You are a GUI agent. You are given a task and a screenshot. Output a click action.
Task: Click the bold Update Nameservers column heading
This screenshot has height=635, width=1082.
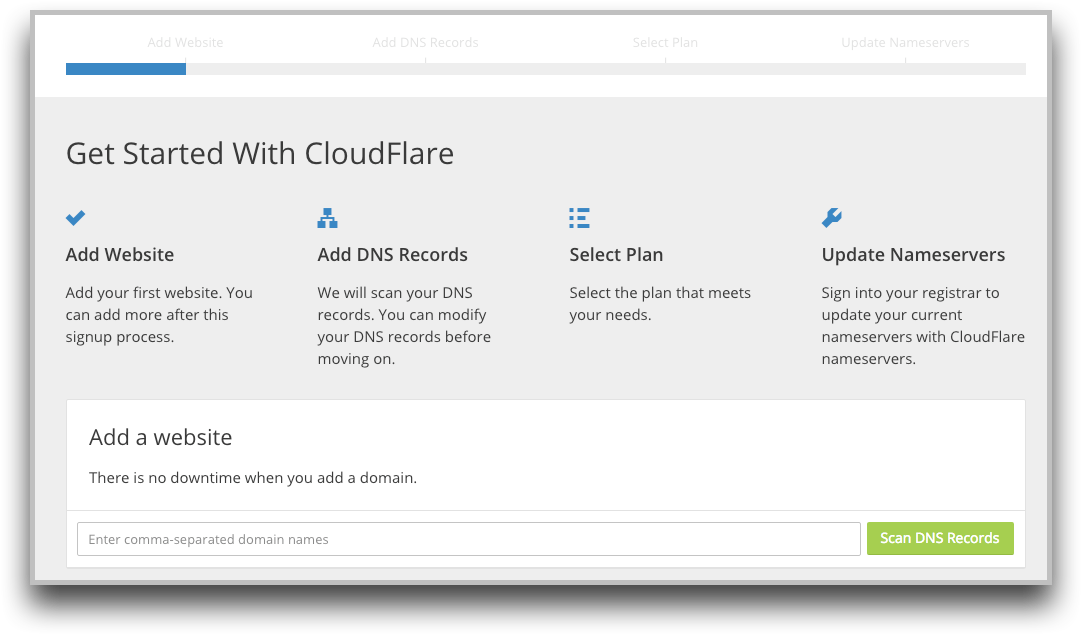click(913, 255)
